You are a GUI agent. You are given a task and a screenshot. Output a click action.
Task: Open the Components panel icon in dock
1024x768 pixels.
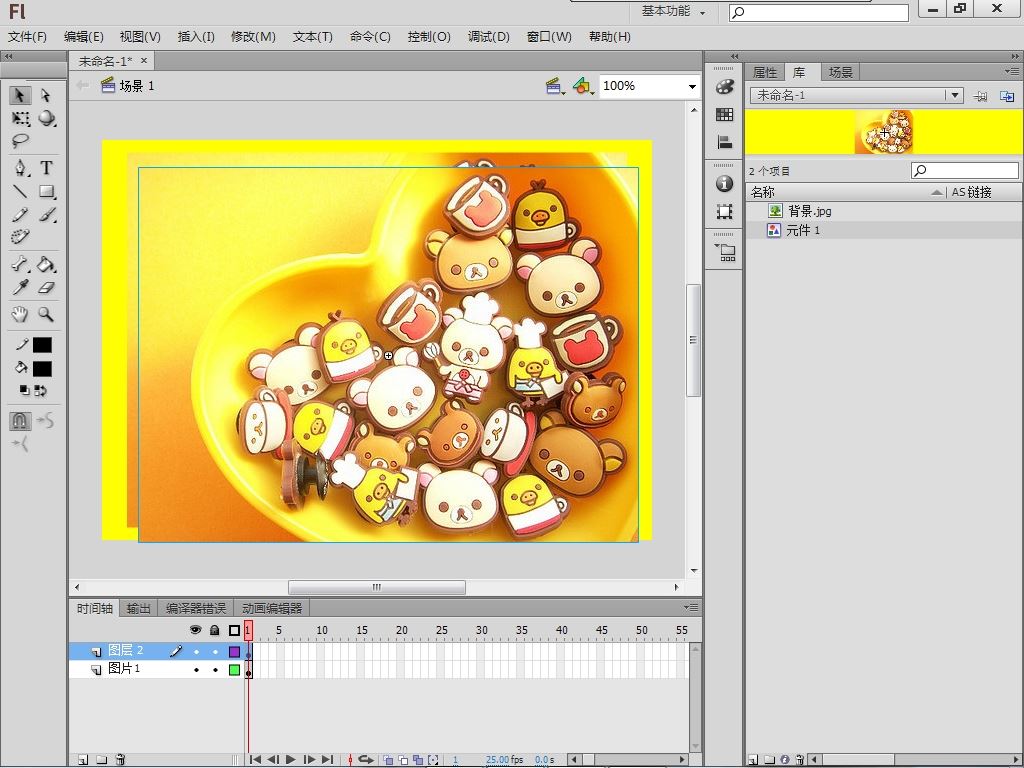[725, 252]
